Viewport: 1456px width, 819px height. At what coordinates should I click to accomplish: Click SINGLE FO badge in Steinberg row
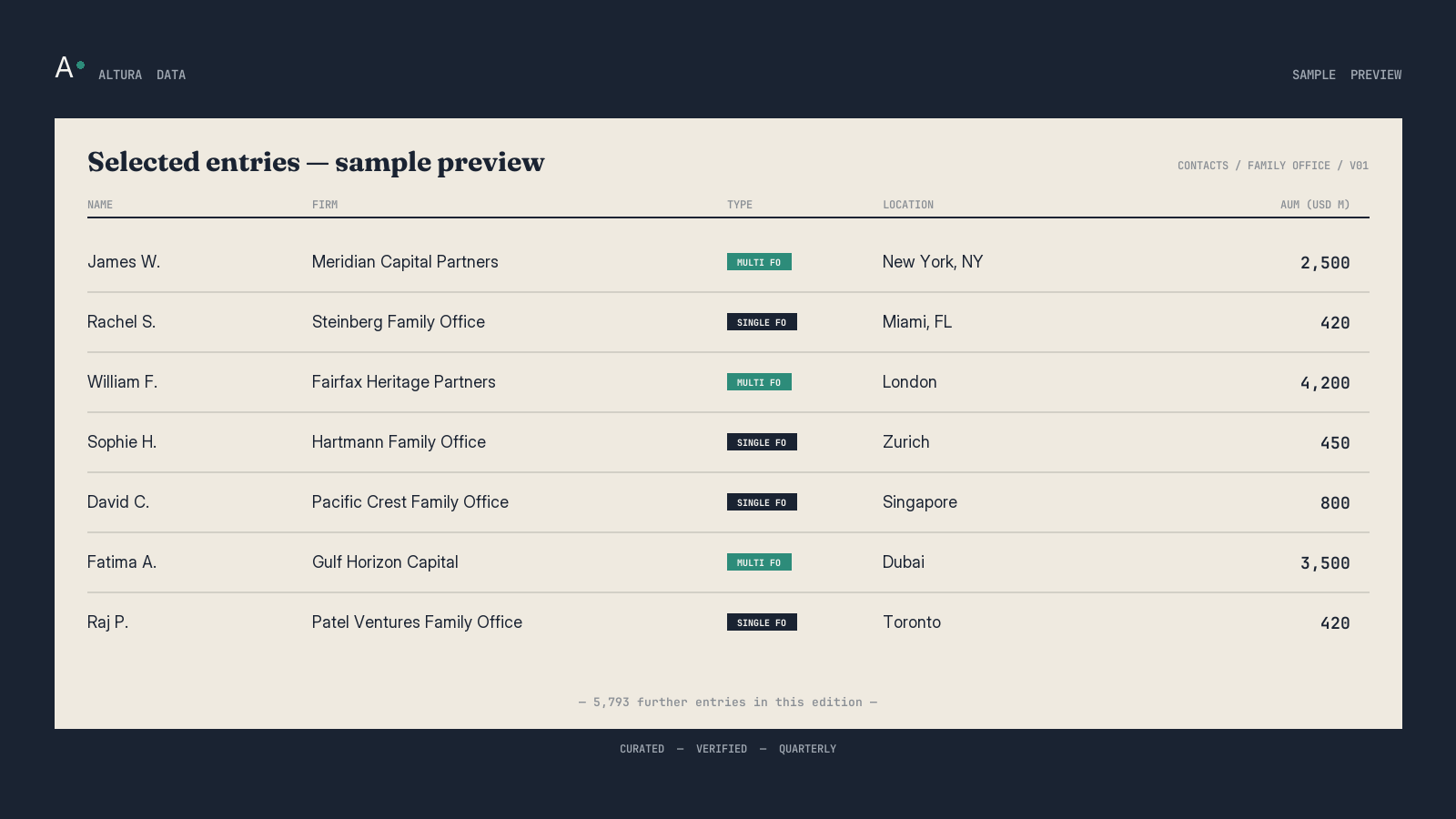[x=762, y=322]
